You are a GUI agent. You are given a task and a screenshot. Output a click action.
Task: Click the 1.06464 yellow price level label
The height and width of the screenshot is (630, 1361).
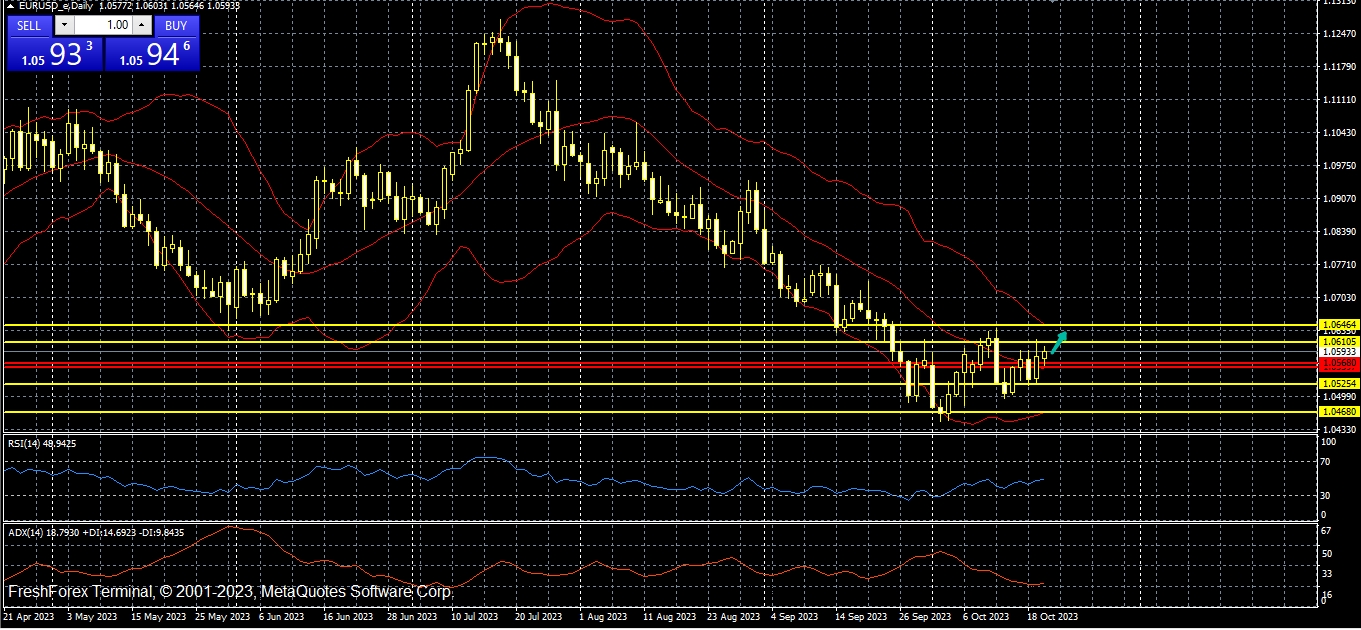(x=1338, y=325)
